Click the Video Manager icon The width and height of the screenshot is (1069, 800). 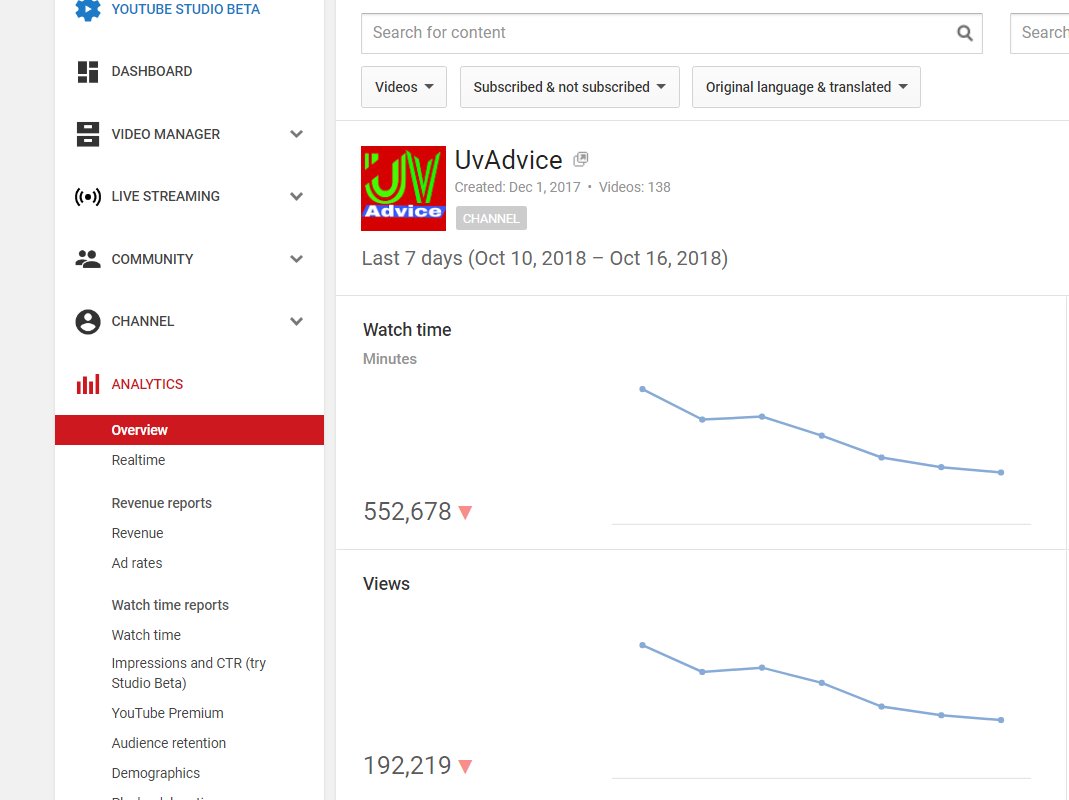(88, 134)
